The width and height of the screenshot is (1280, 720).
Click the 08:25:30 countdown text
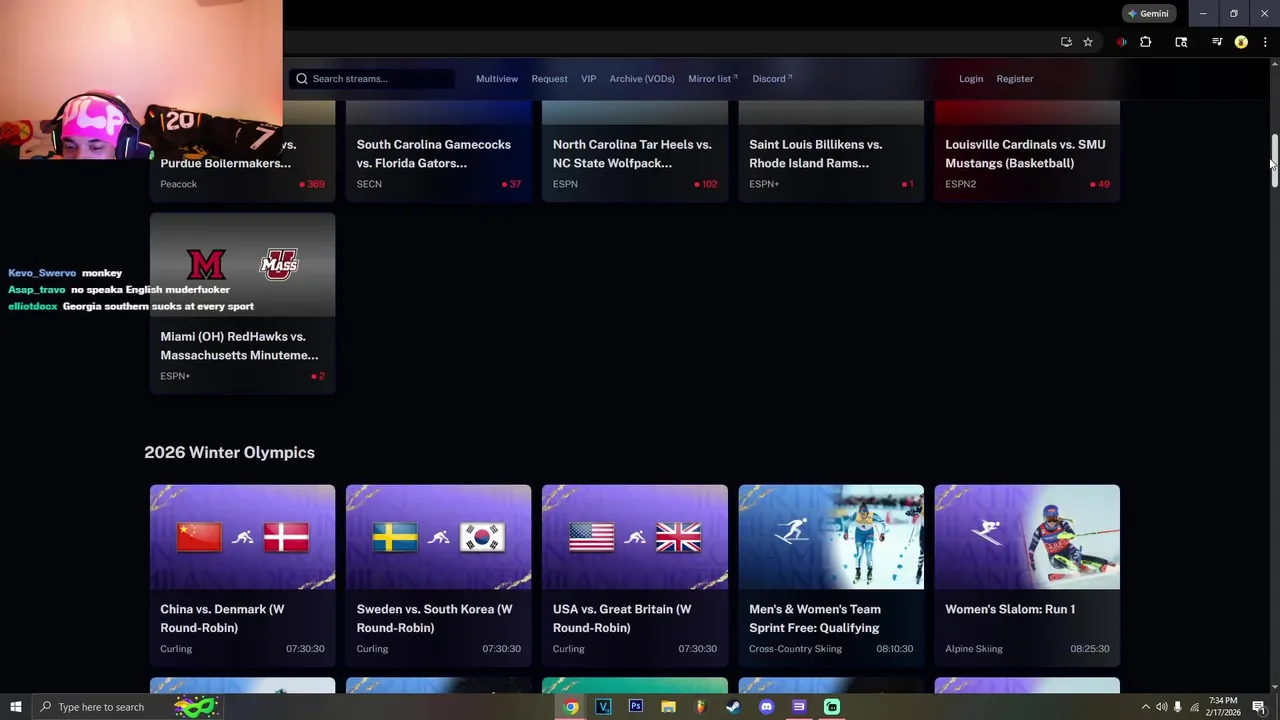1089,649
